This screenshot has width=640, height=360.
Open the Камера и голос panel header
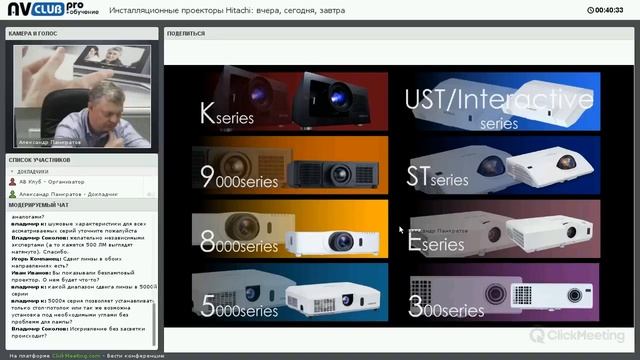pyautogui.click(x=82, y=33)
